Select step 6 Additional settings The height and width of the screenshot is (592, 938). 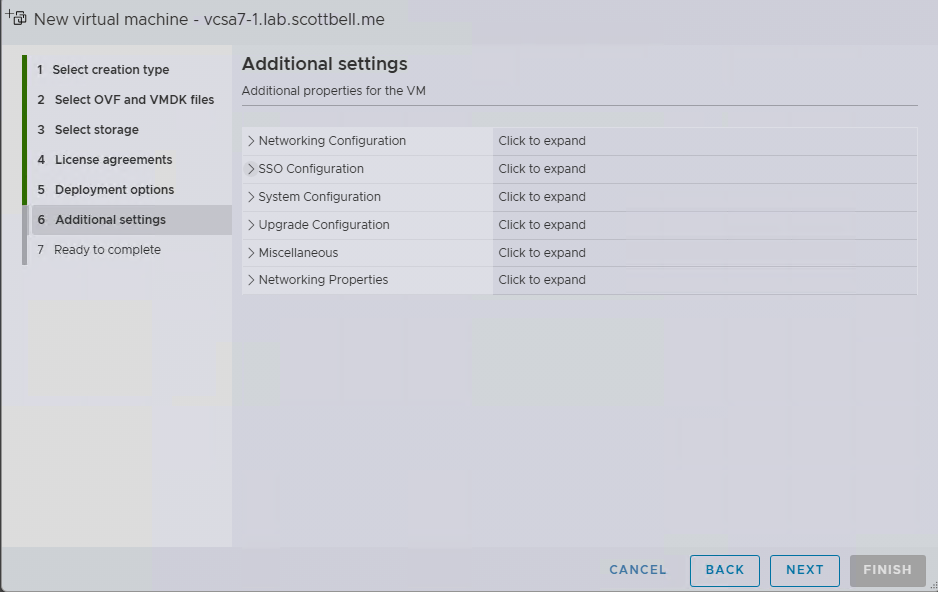coord(110,220)
